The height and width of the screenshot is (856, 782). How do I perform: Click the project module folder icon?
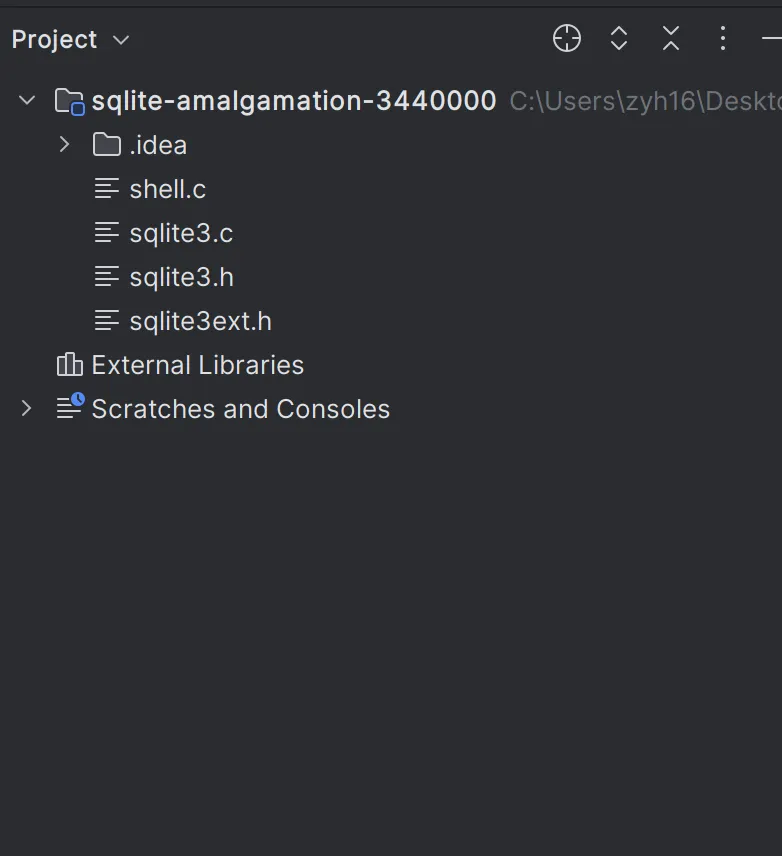[x=69, y=101]
